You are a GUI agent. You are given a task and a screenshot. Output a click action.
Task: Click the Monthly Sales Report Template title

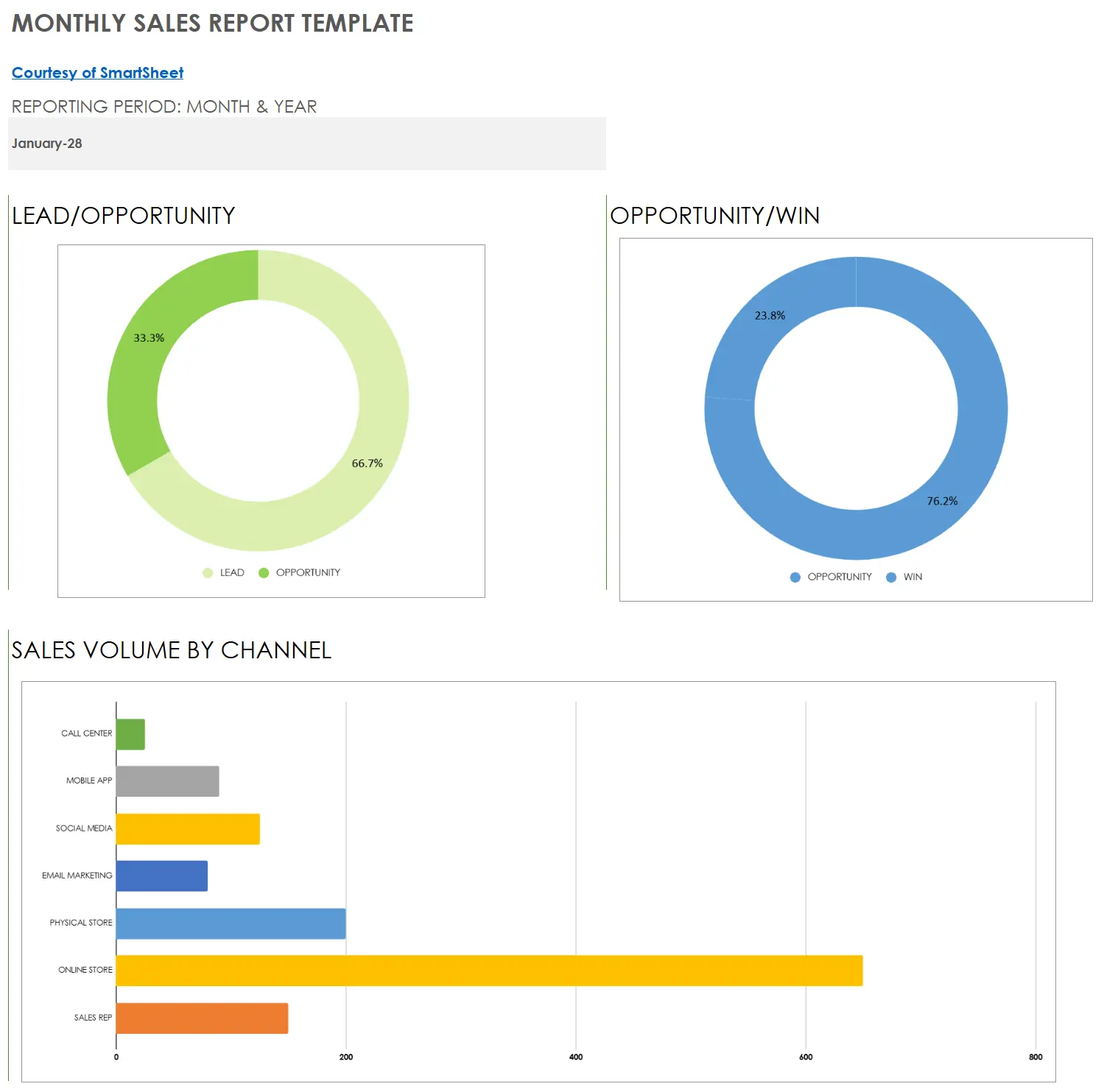point(212,24)
